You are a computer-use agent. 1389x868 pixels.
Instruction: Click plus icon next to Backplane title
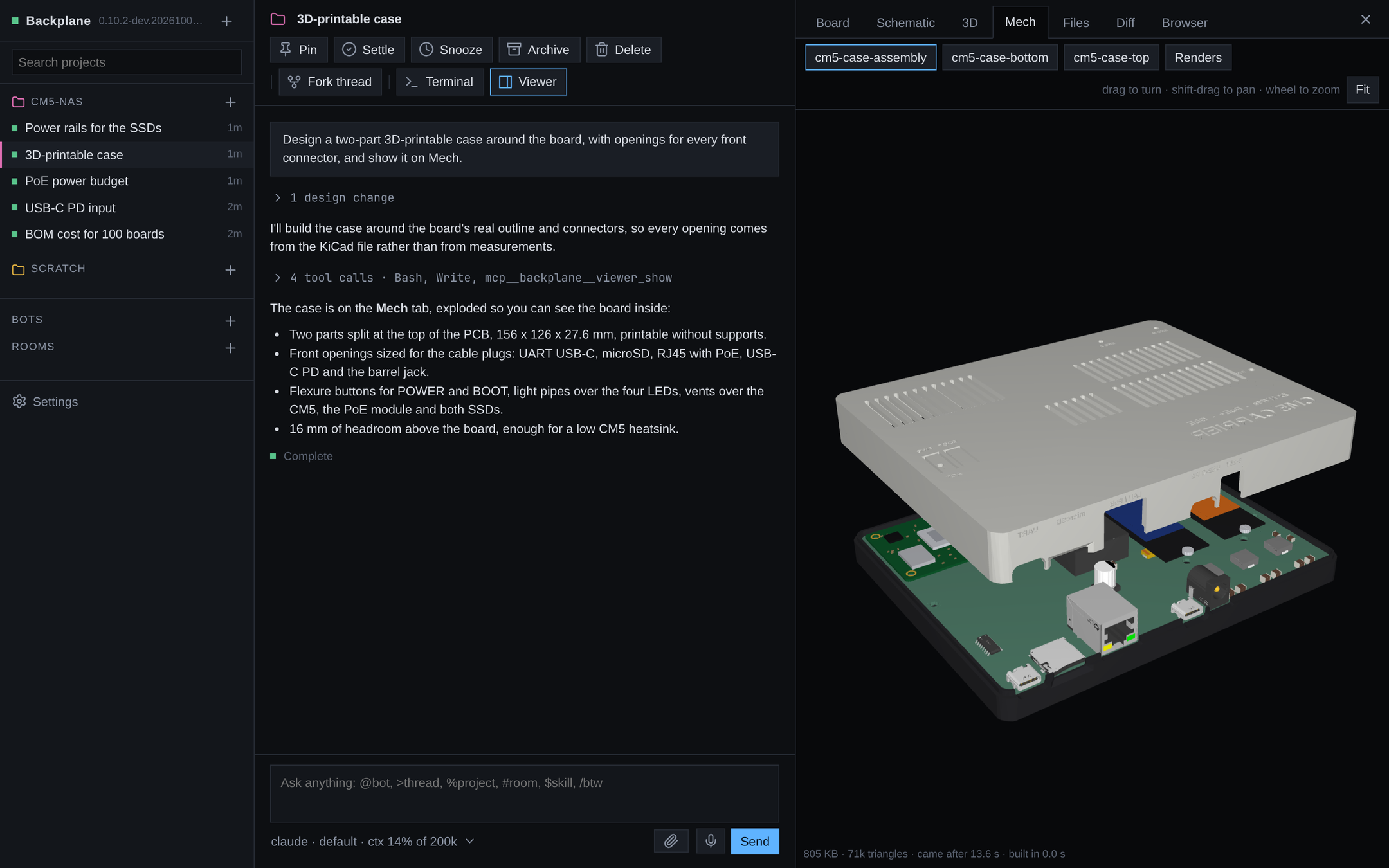tap(226, 21)
